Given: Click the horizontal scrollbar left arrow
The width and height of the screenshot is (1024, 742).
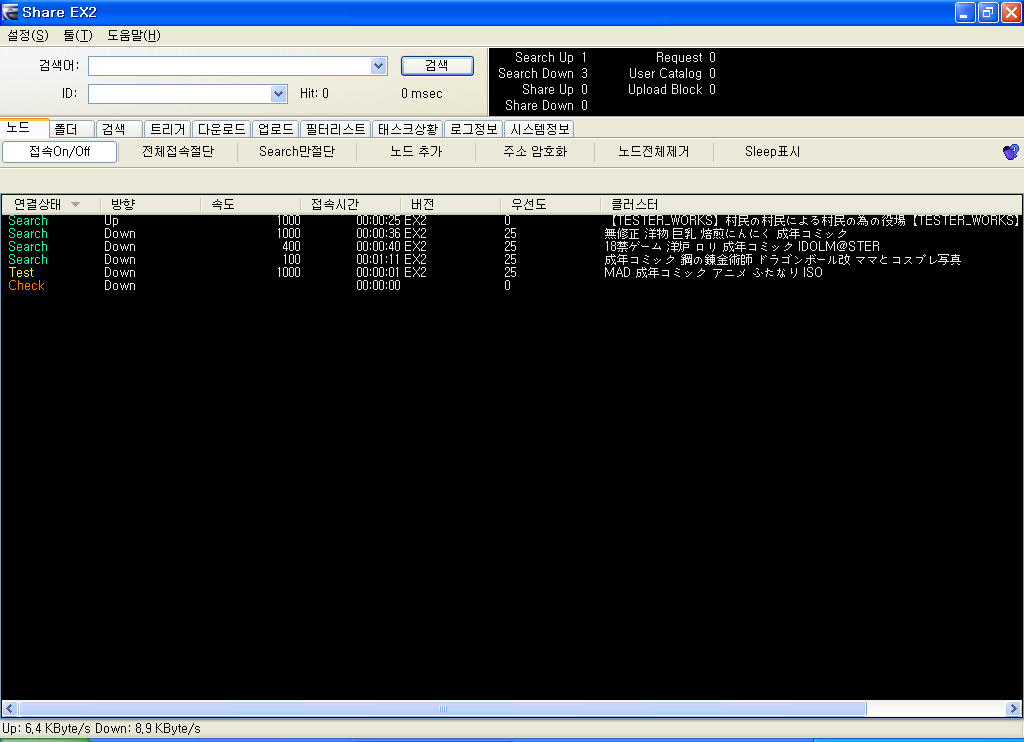Looking at the screenshot, I should (x=10, y=709).
